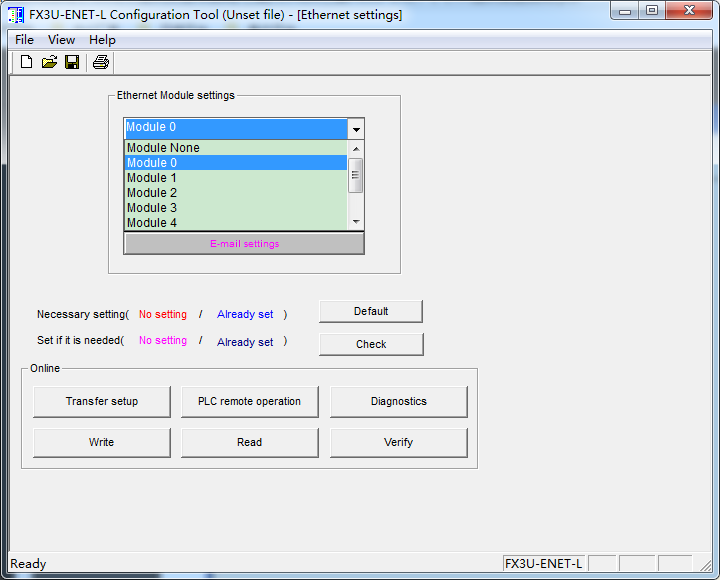
Task: Click 'Already set' beside Necessary setting
Action: coord(245,314)
